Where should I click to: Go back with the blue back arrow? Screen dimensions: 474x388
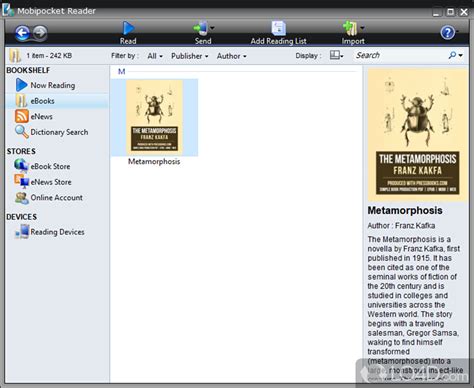point(22,33)
